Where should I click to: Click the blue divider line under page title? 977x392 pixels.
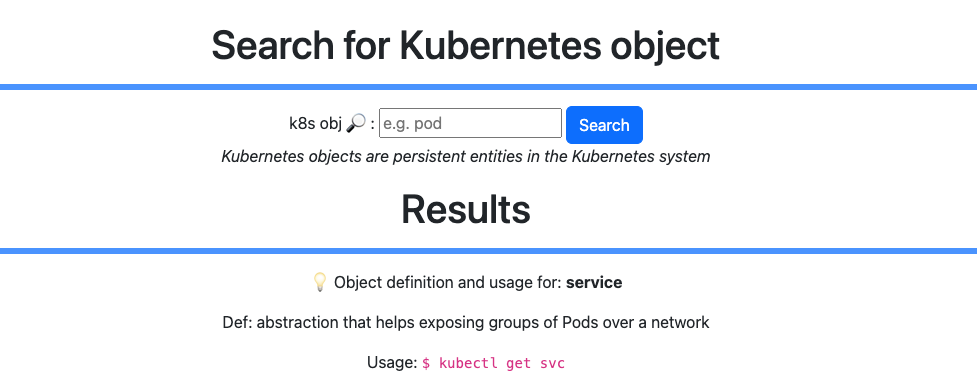(x=488, y=87)
